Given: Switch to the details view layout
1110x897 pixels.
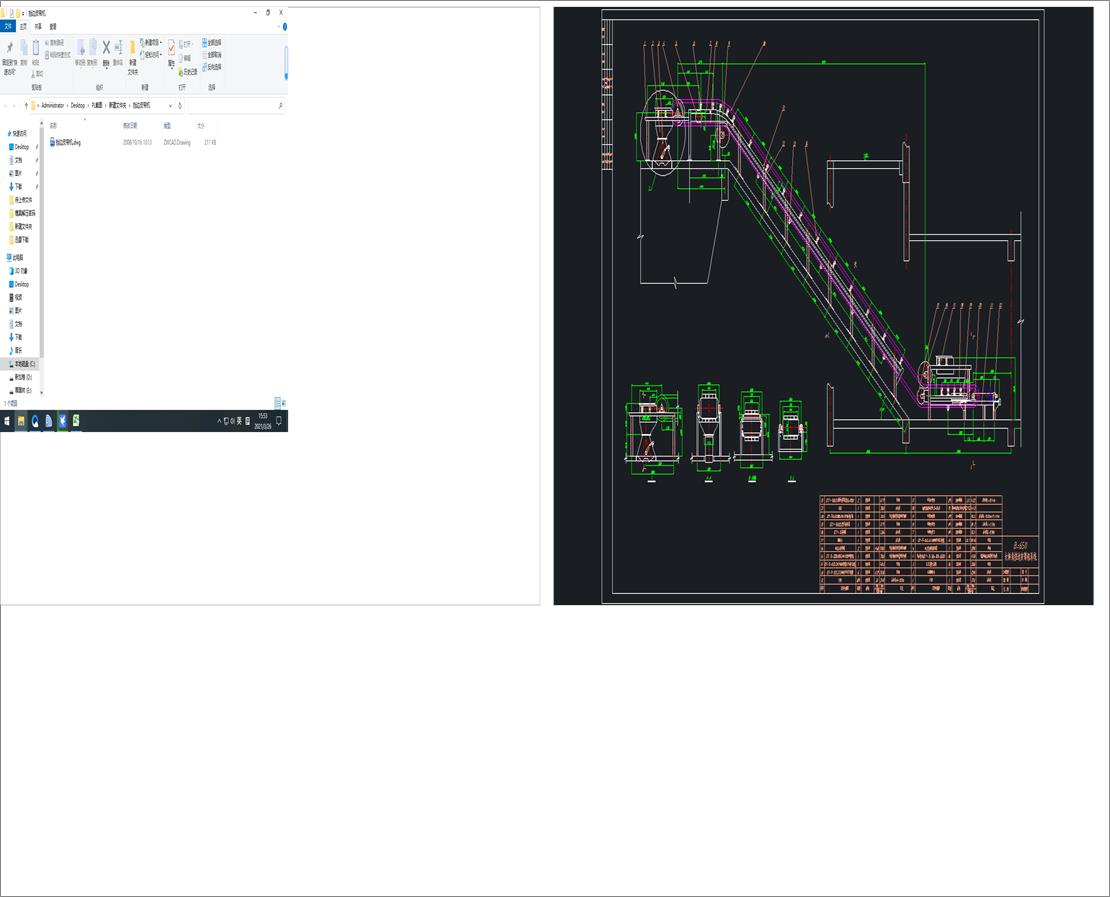Looking at the screenshot, I should click(x=276, y=402).
